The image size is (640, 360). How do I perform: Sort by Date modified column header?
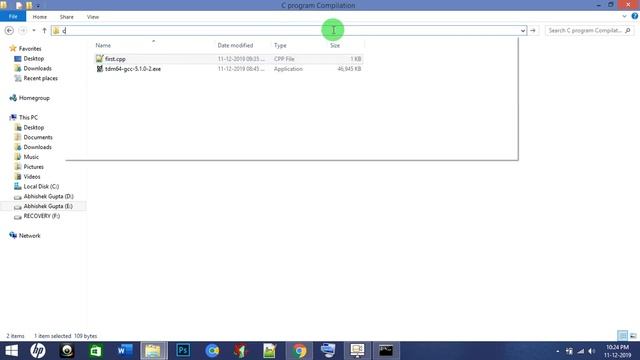(x=235, y=45)
